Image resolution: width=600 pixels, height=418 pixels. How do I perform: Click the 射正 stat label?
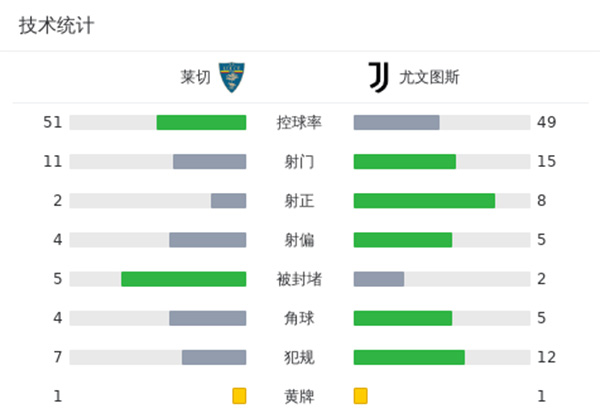[x=299, y=201]
